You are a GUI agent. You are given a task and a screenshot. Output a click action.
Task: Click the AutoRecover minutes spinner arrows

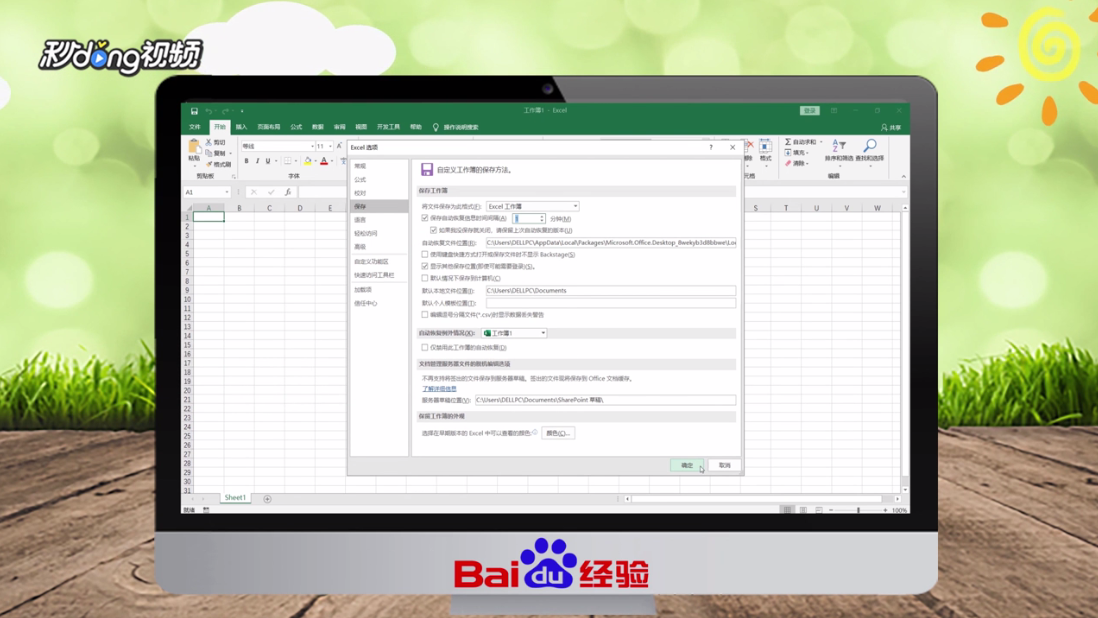coord(541,218)
